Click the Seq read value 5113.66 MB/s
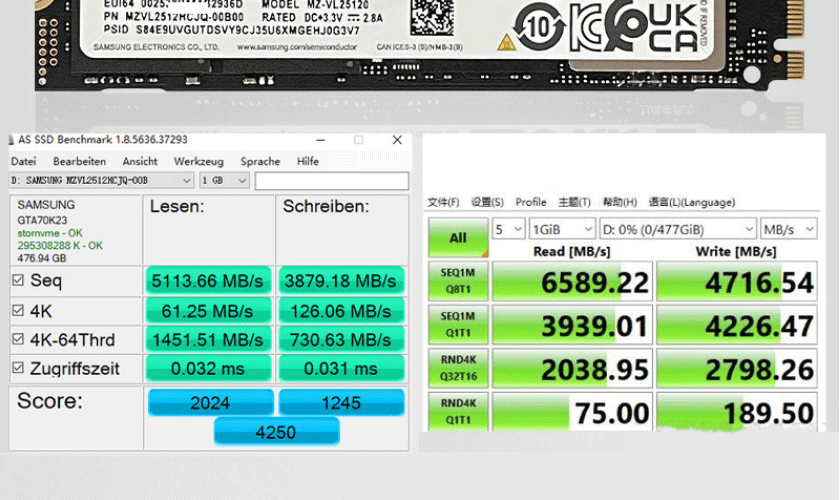The height and width of the screenshot is (500, 840). click(208, 281)
